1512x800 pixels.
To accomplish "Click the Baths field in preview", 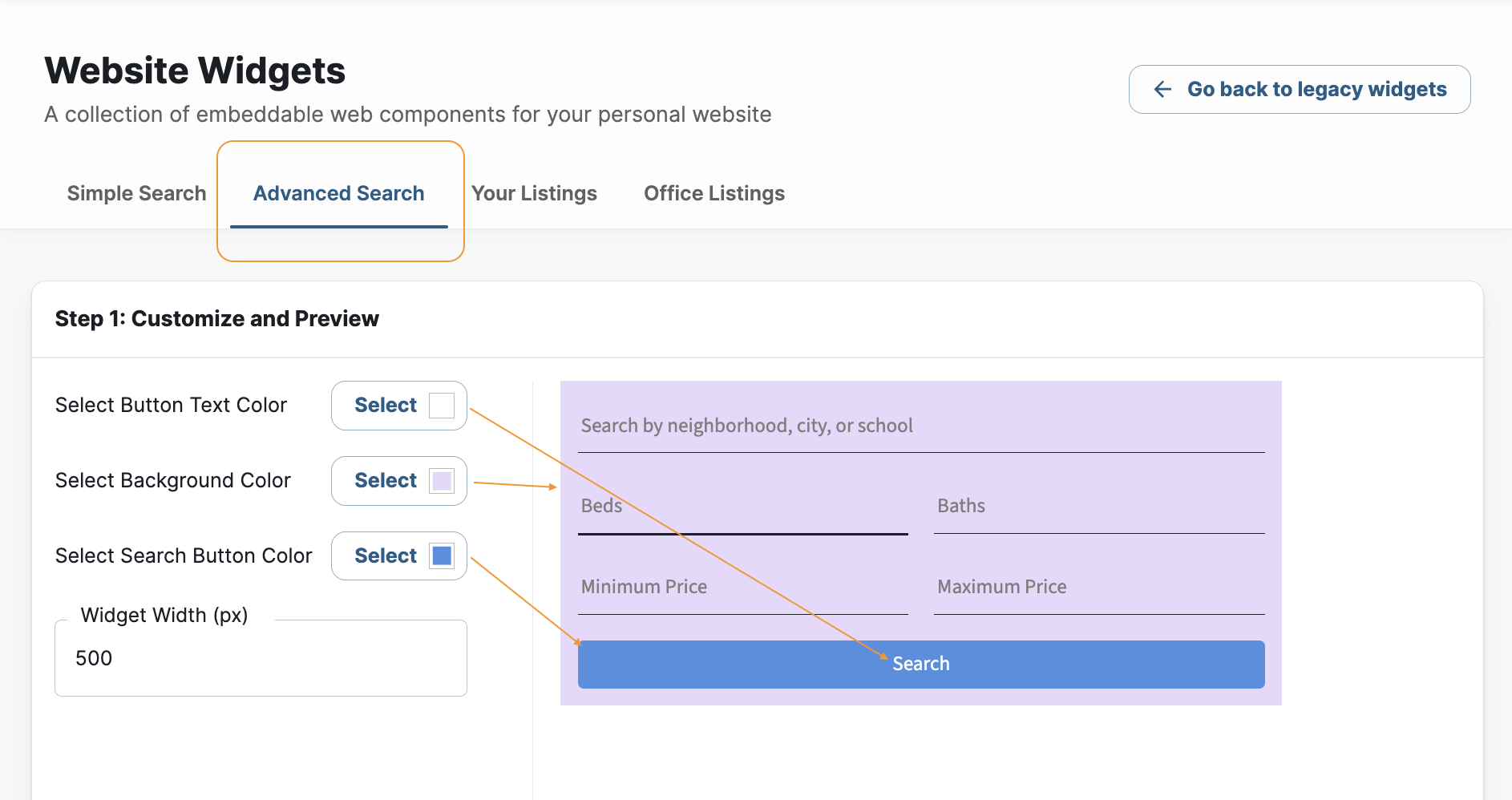I will pyautogui.click(x=1099, y=507).
